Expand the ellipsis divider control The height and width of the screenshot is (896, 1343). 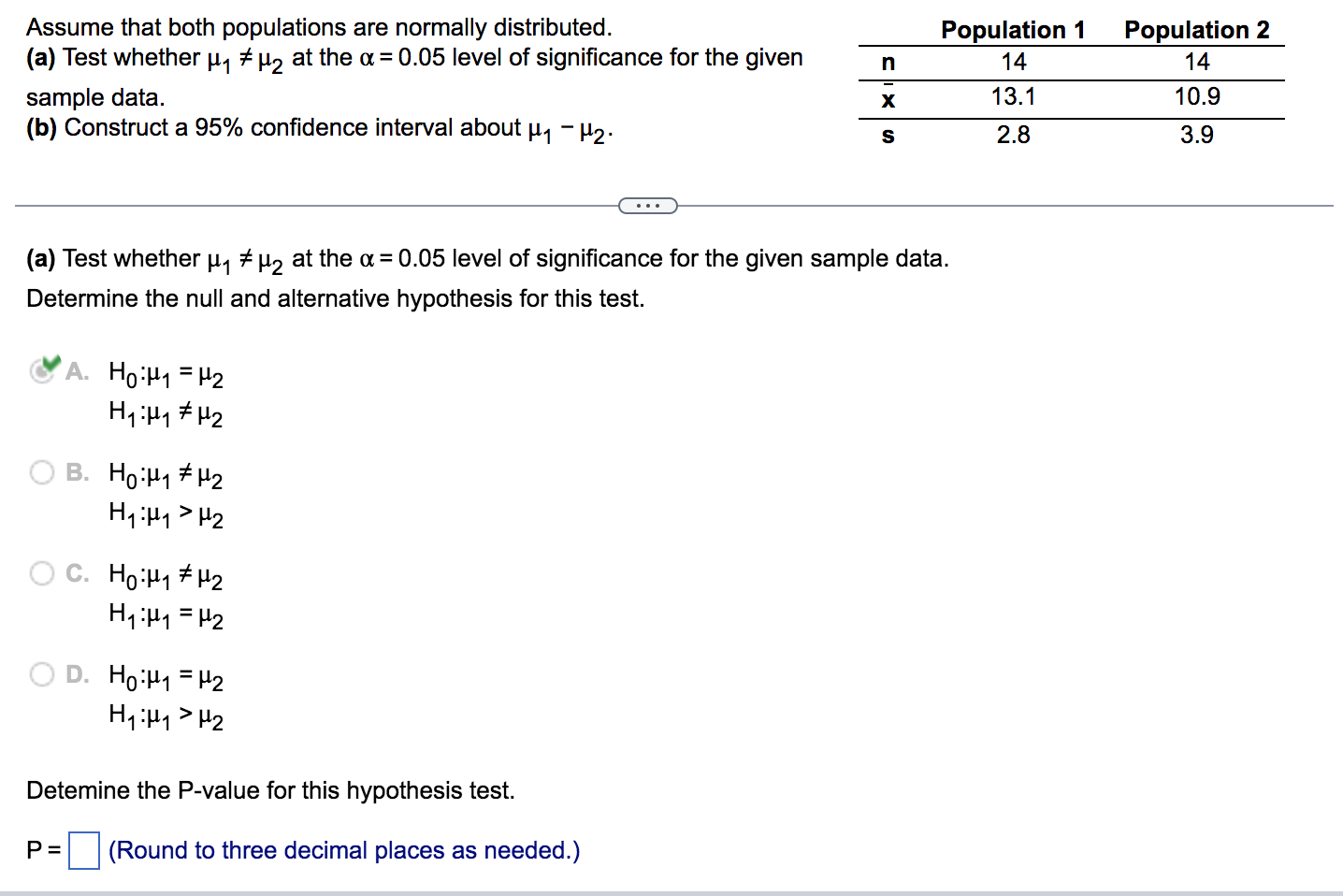(648, 205)
